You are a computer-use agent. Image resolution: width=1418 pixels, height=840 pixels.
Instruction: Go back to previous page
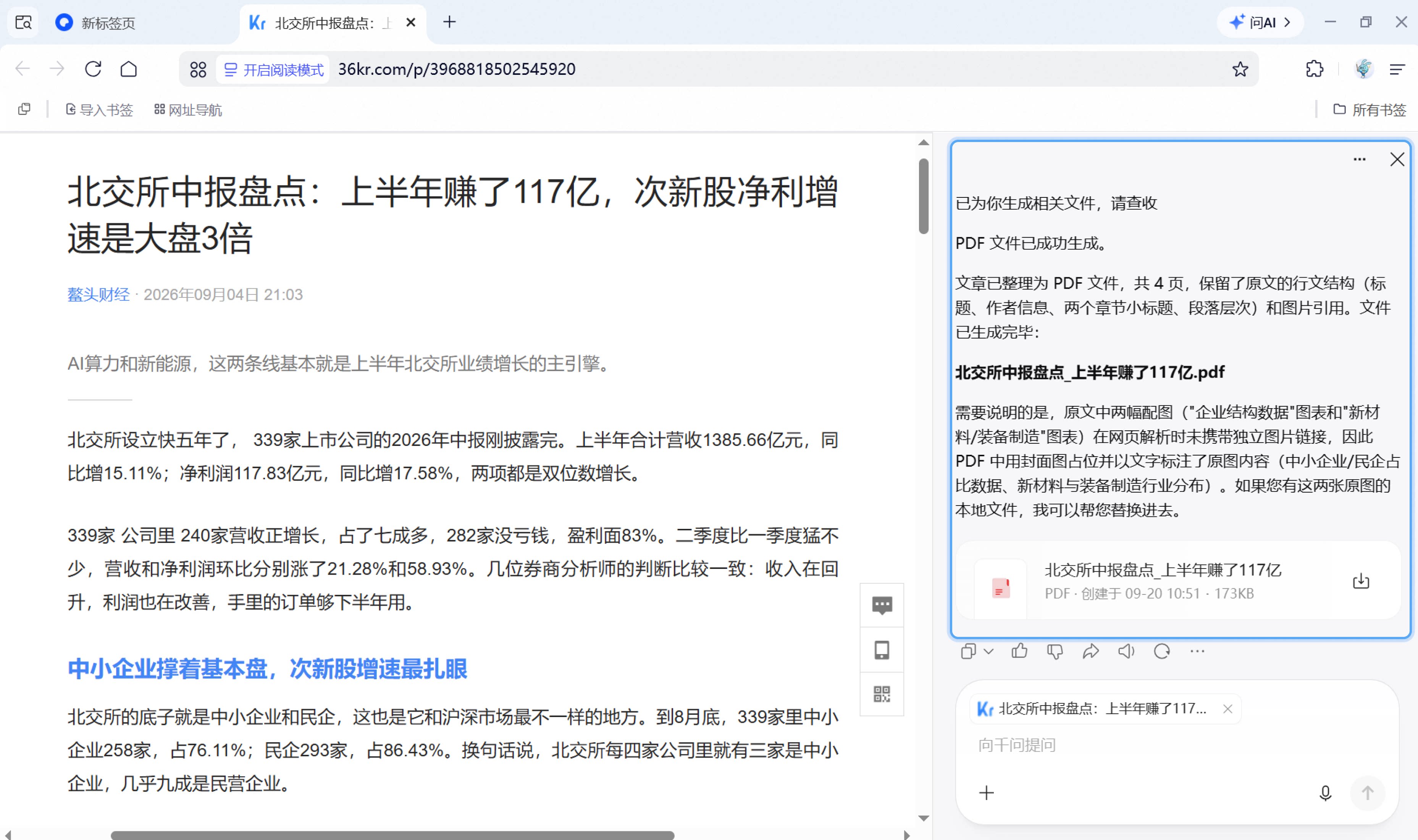tap(23, 69)
